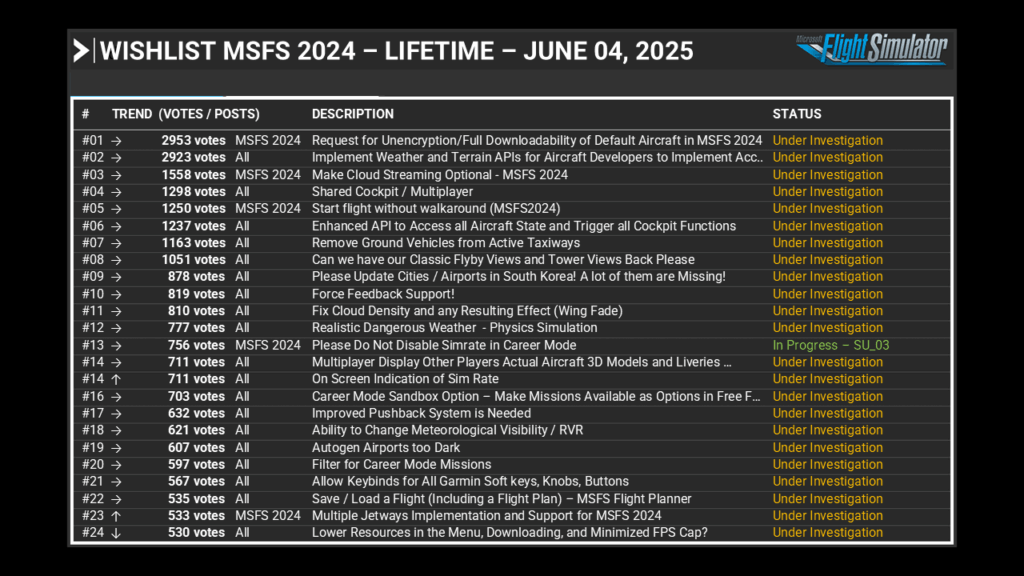Click the up trend arrow on row #23
This screenshot has width=1024, height=576.
click(116, 516)
